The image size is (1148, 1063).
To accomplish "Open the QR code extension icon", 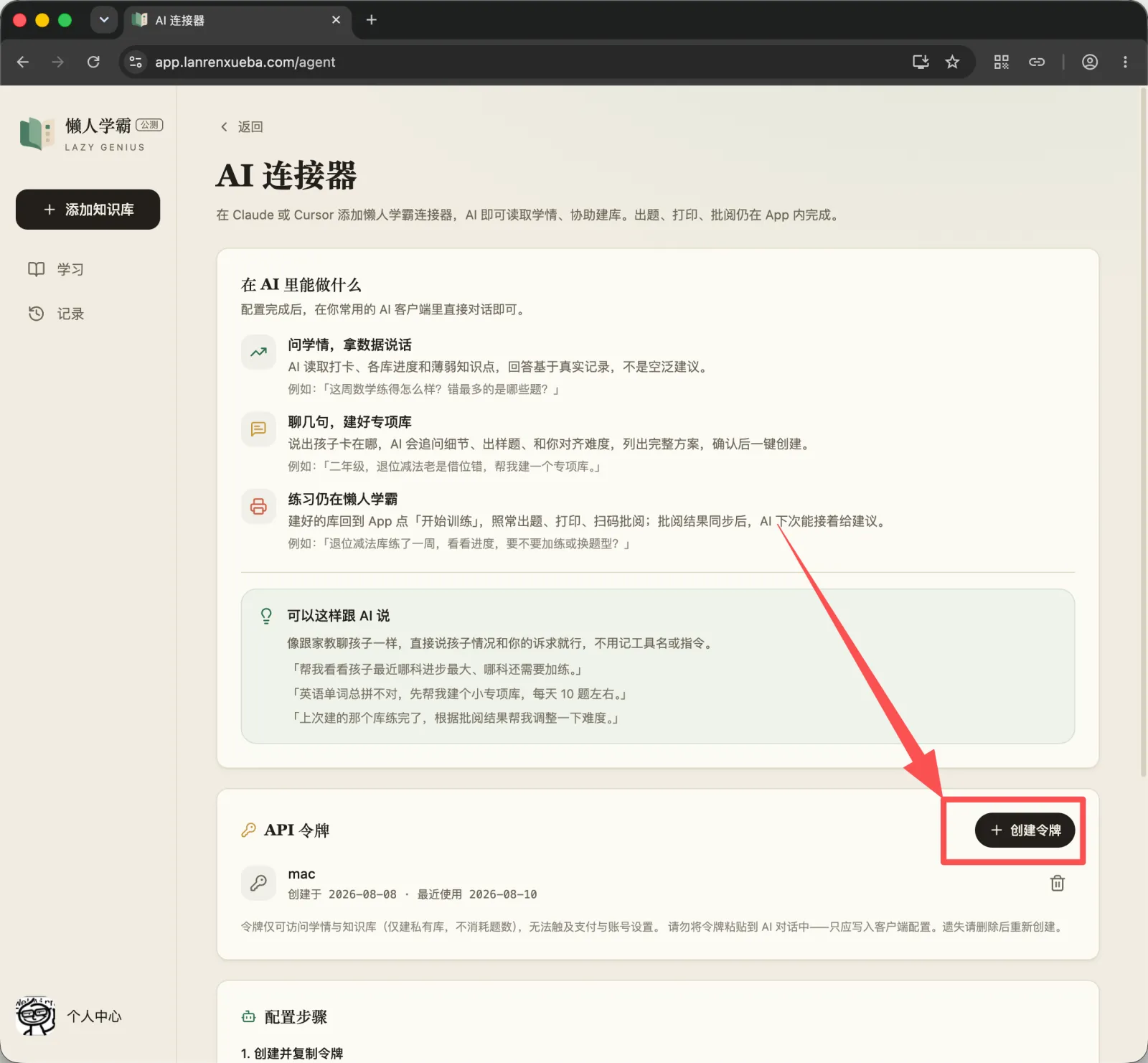I will pyautogui.click(x=1001, y=62).
